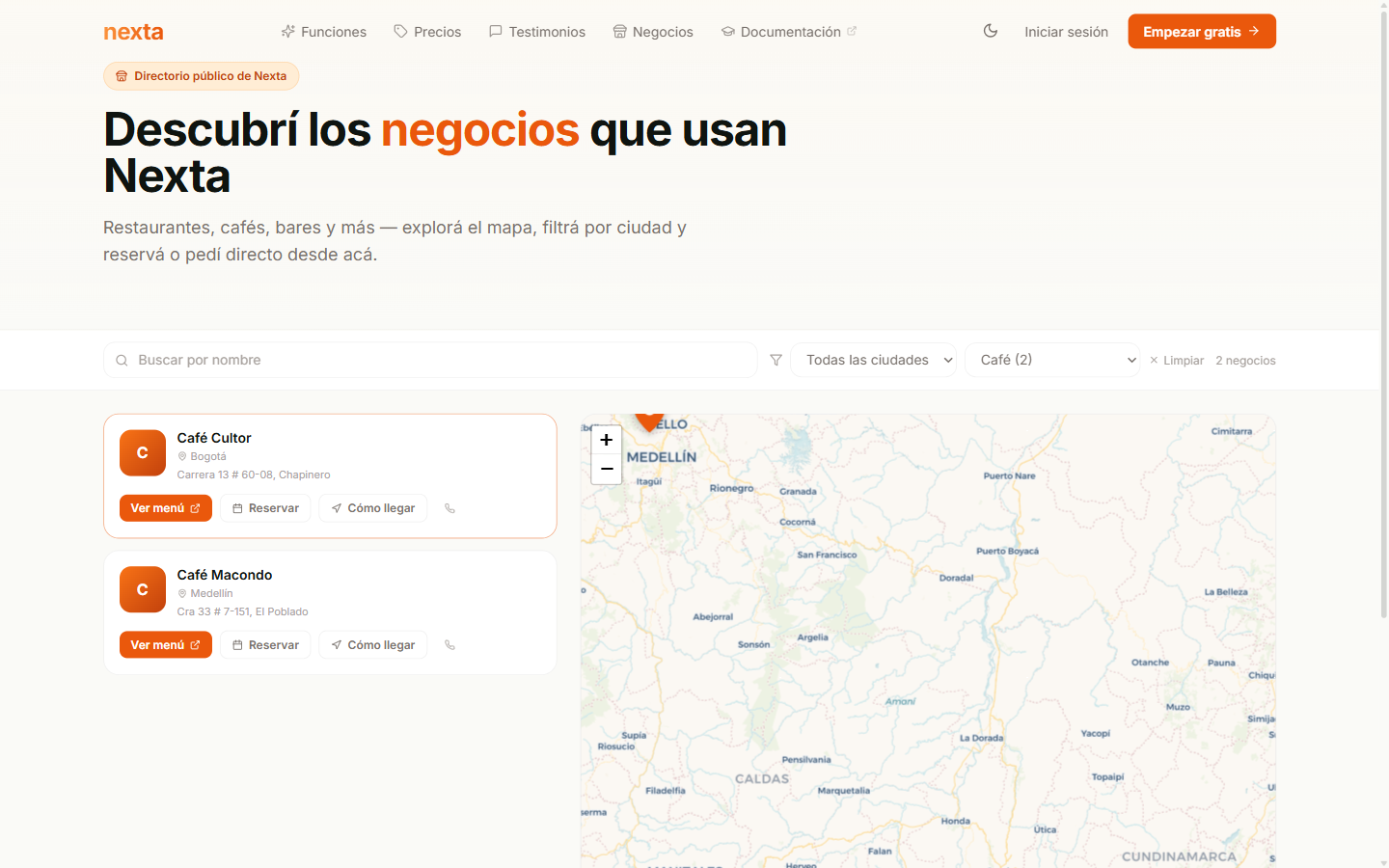Viewport: 1389px width, 868px height.
Task: Click the Funciones sparkle icon
Action: [x=287, y=32]
